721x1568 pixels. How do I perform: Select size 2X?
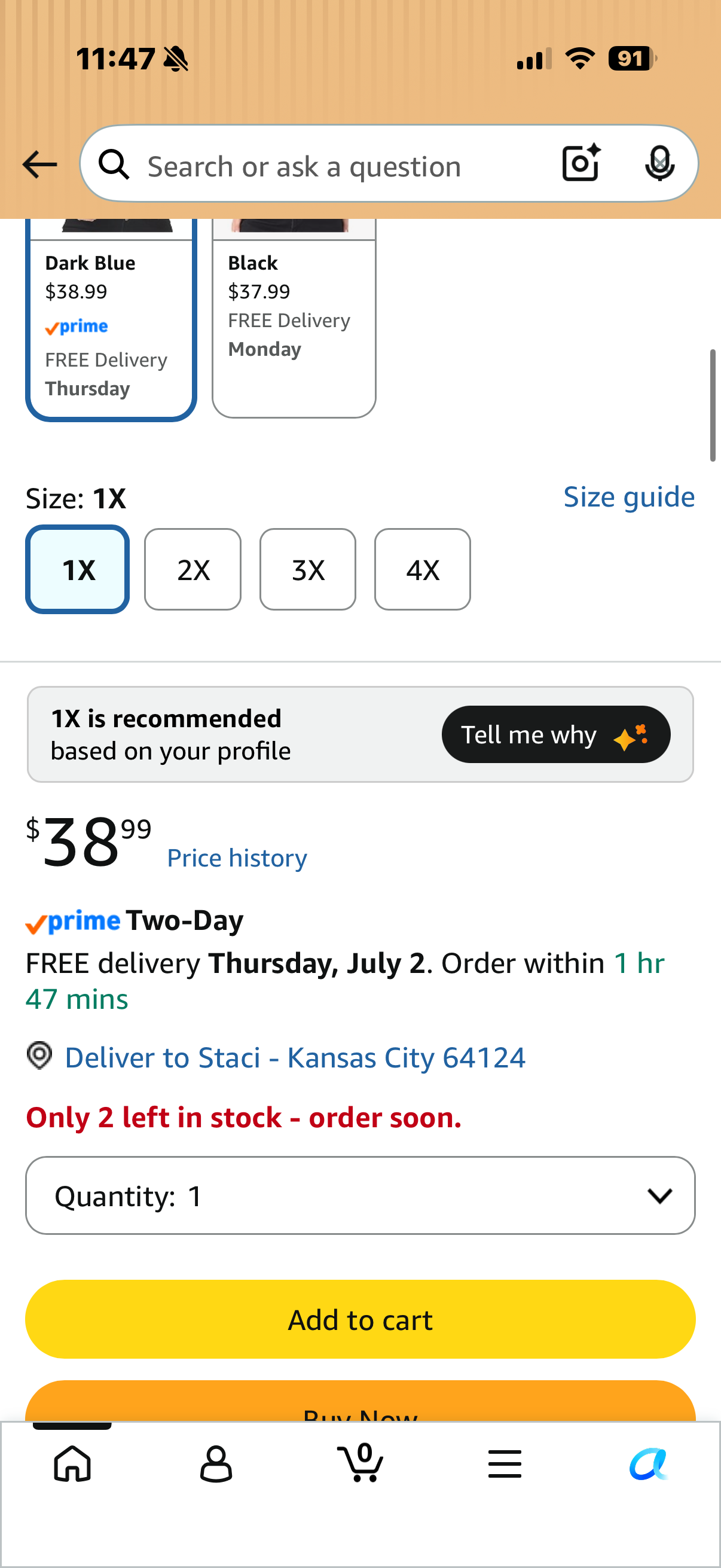coord(193,570)
